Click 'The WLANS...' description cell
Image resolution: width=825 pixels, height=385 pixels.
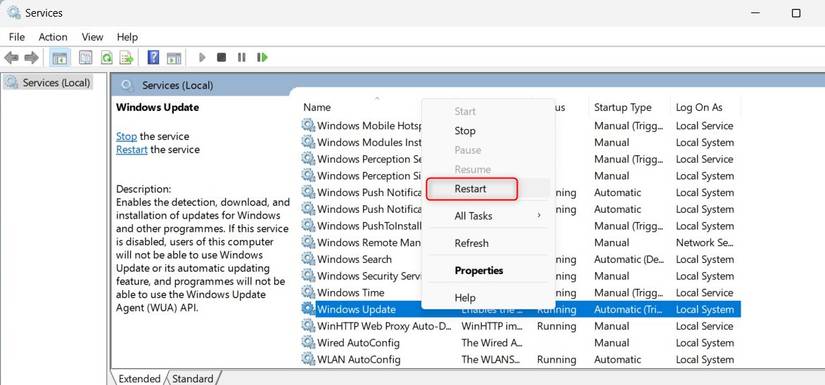click(490, 360)
